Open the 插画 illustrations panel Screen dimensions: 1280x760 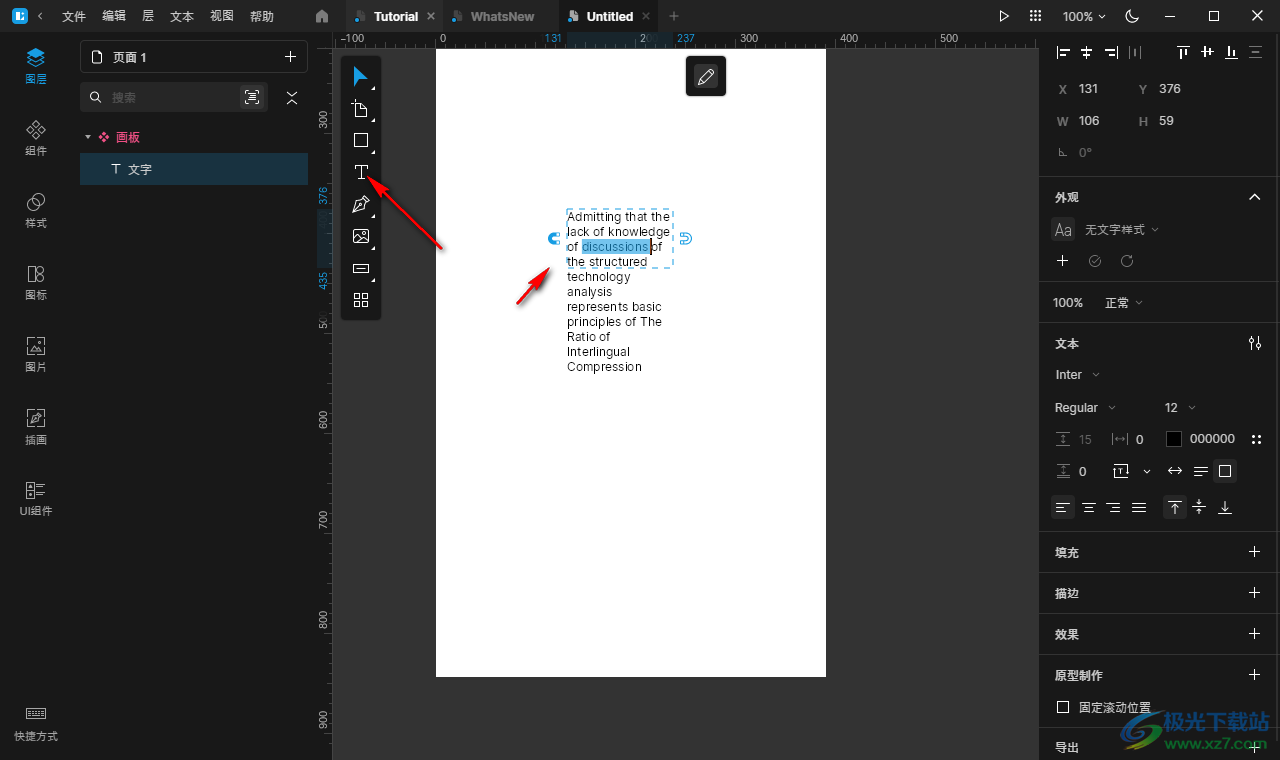(x=36, y=426)
